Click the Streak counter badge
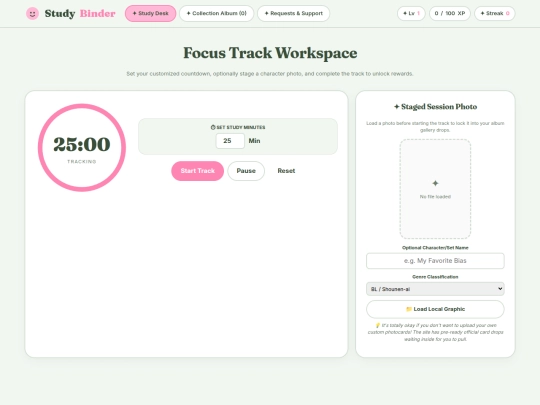540x405 pixels. coord(495,13)
